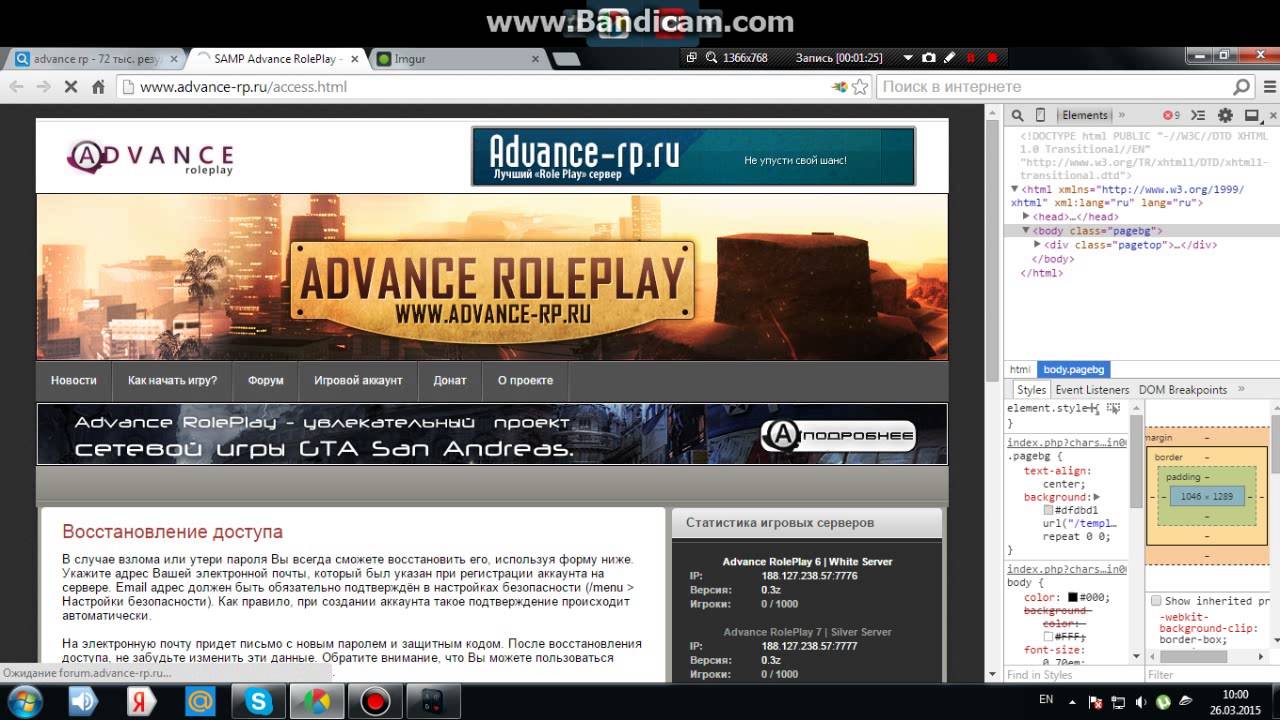Click the search magnifier in search box
1280x720 pixels.
tap(1241, 87)
